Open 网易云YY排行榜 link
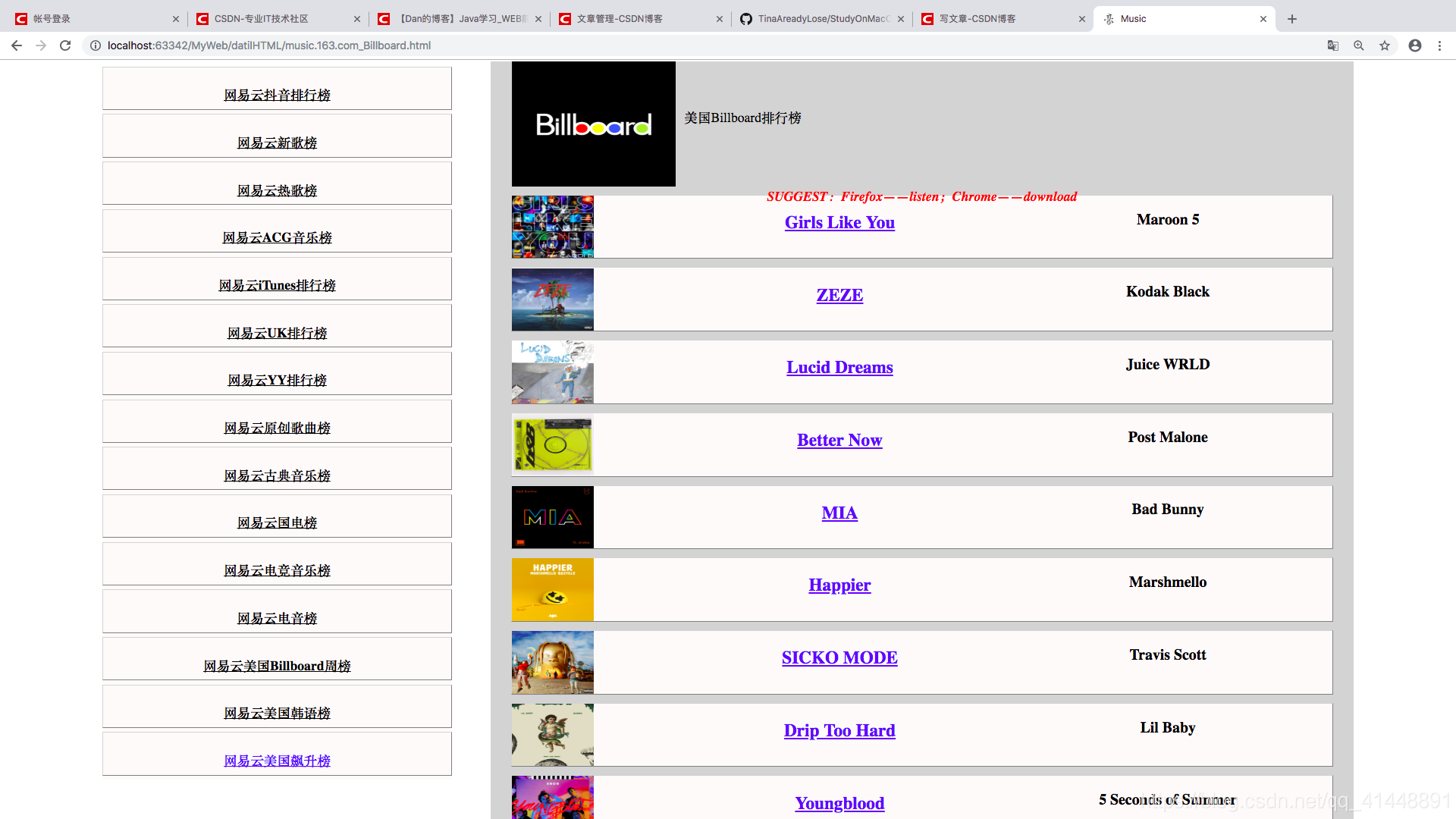 pyautogui.click(x=277, y=380)
